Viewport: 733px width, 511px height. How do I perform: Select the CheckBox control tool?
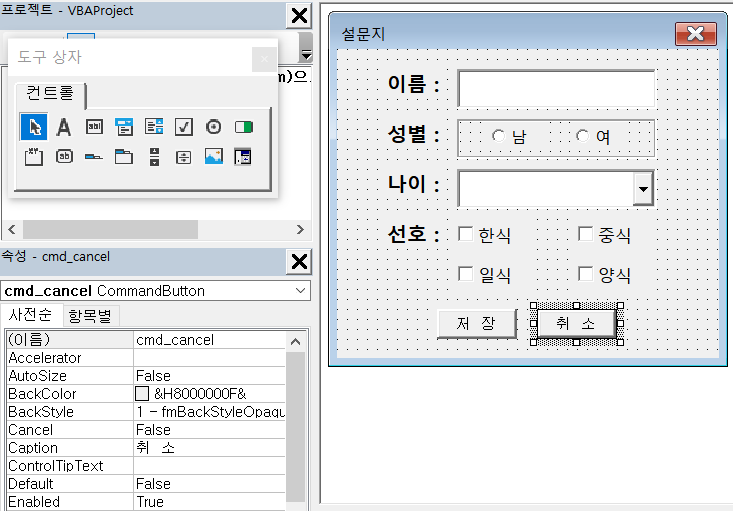pyautogui.click(x=184, y=127)
